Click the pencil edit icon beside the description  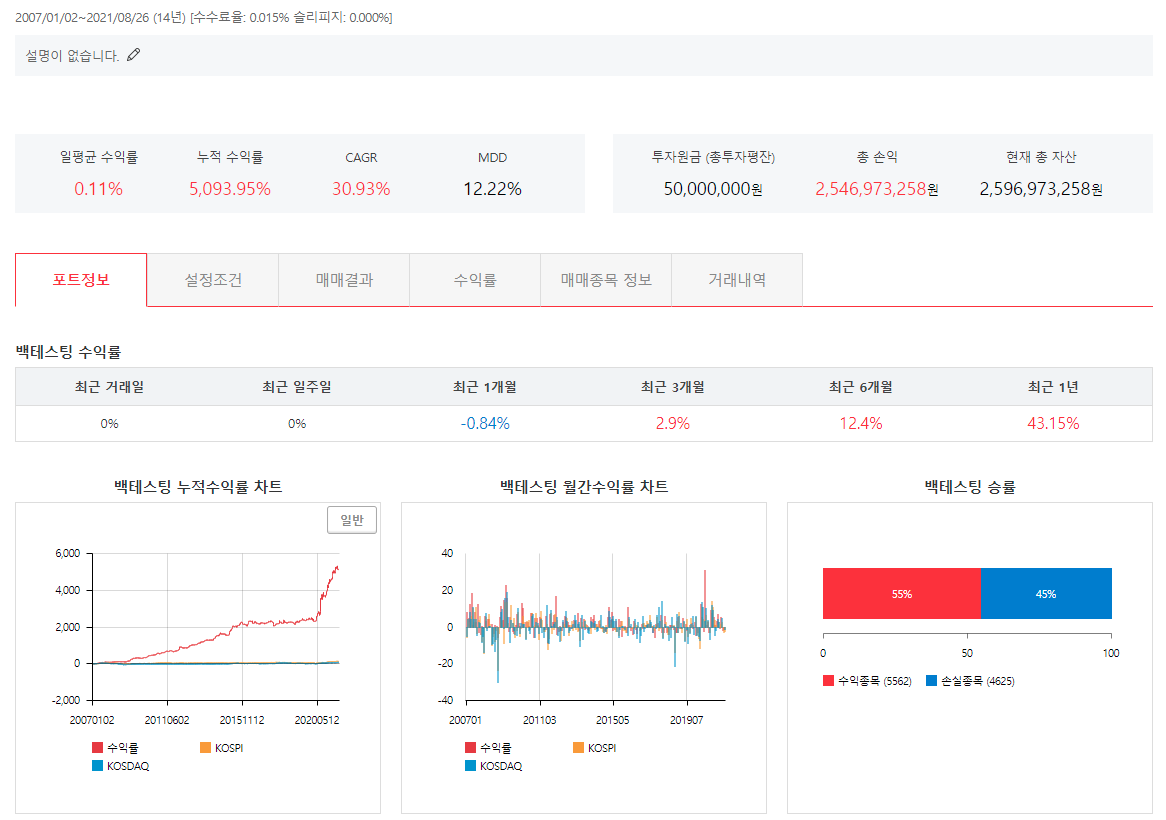(x=133, y=55)
